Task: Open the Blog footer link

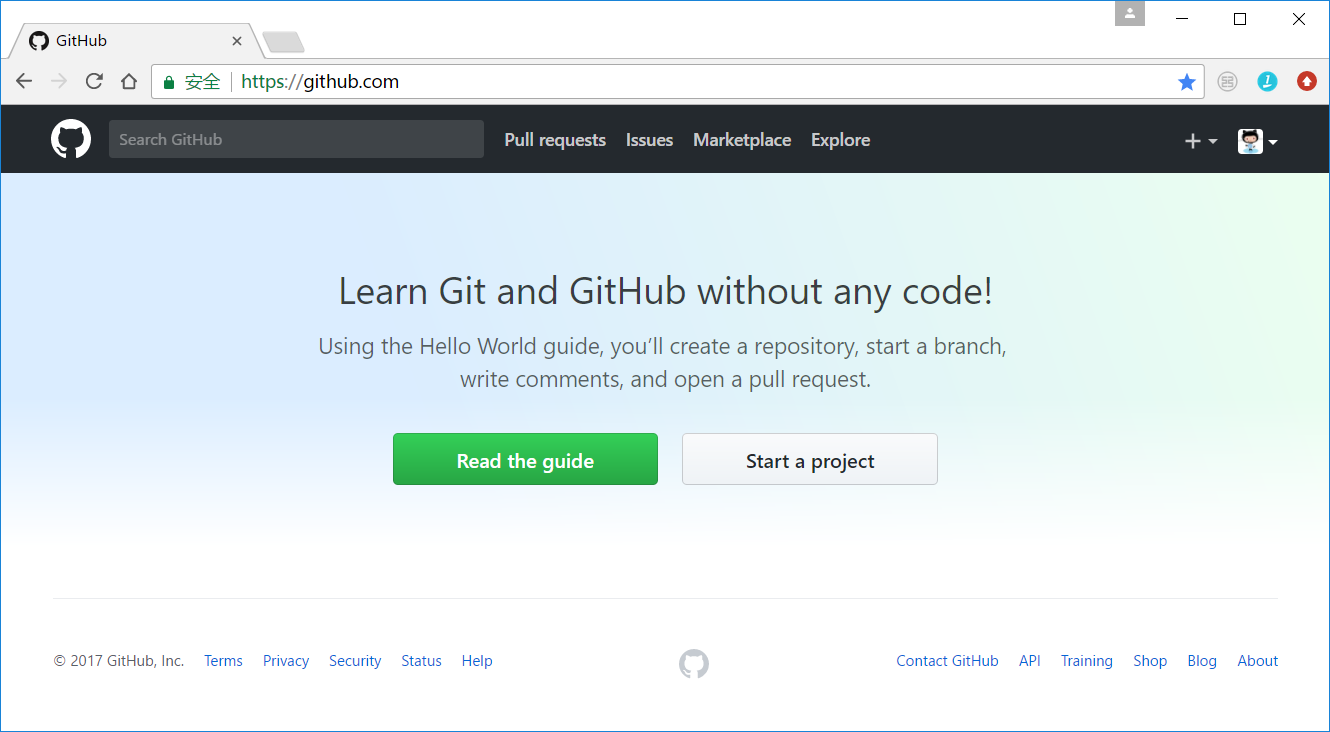Action: coord(1202,661)
